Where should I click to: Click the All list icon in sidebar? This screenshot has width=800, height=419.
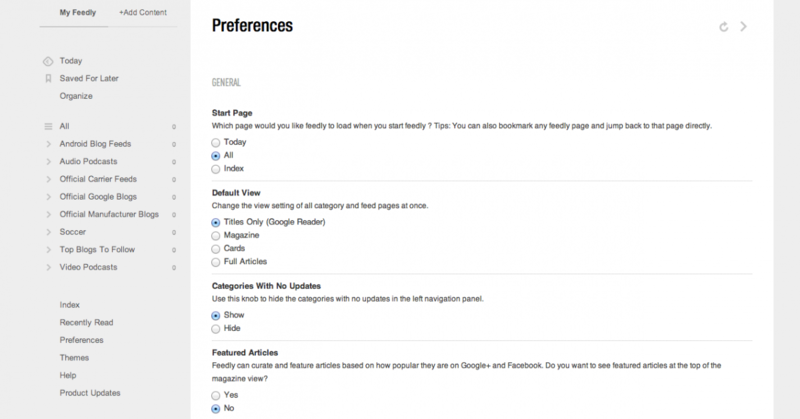tap(48, 127)
